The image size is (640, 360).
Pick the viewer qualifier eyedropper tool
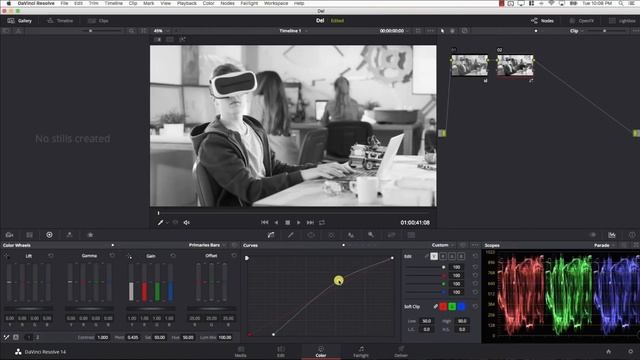(160, 222)
